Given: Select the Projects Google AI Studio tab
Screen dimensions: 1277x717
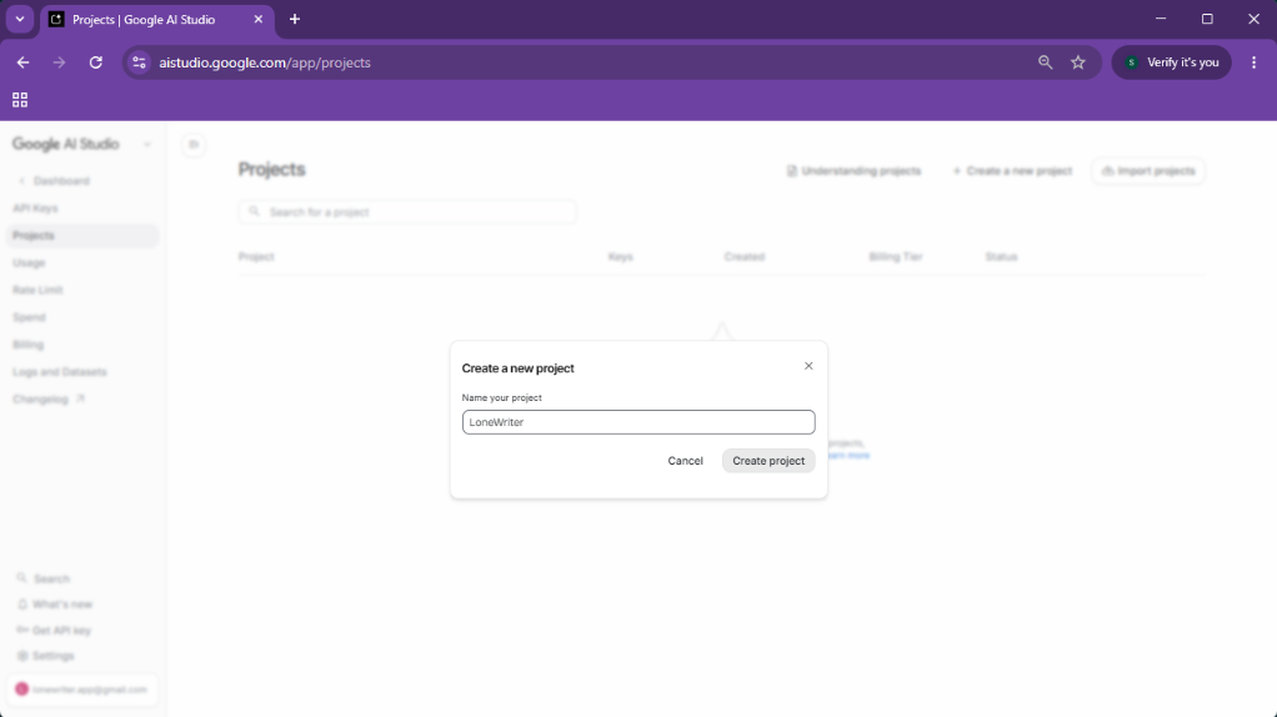Looking at the screenshot, I should 157,19.
